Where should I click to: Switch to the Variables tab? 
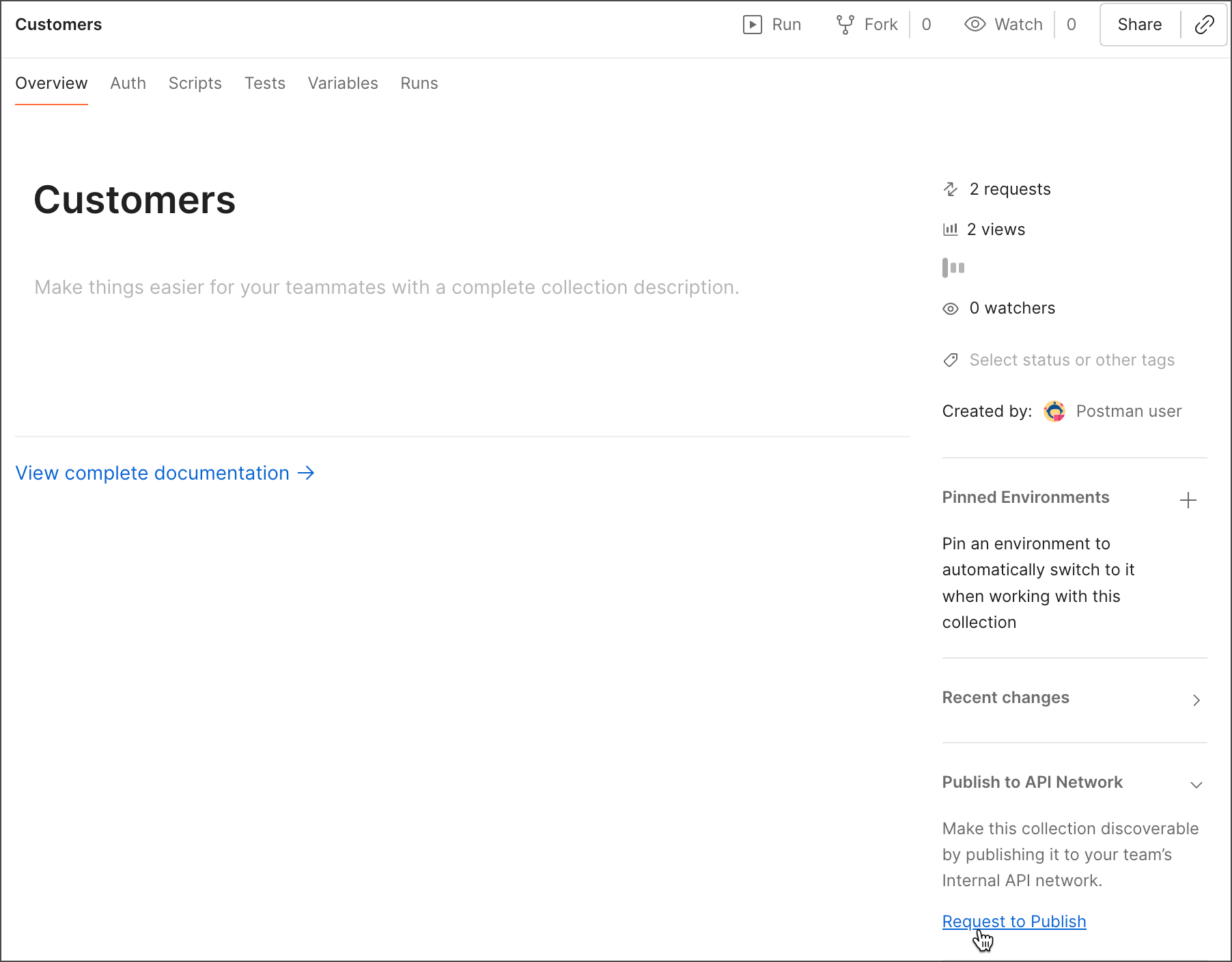tap(343, 83)
